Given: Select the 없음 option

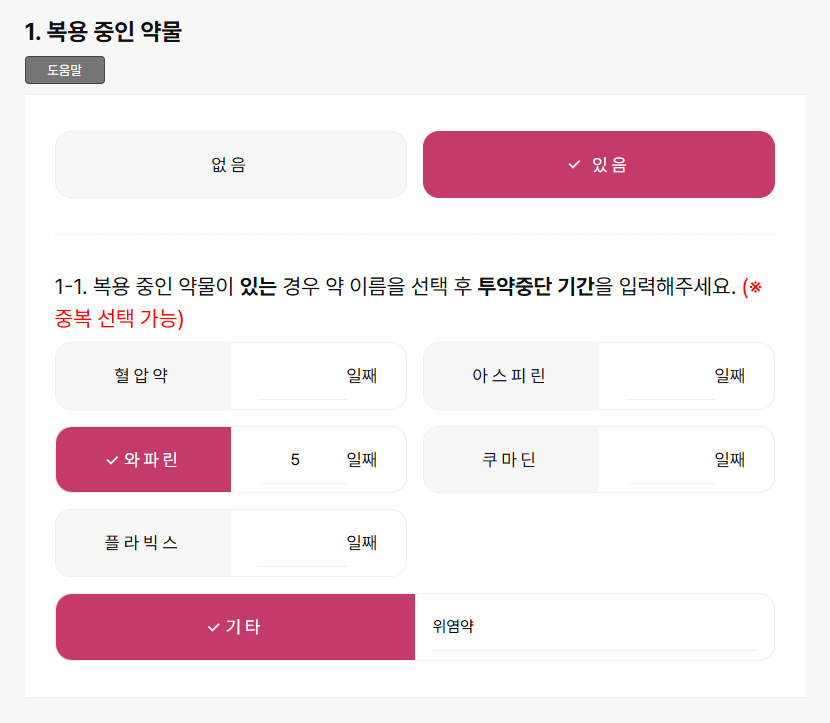Looking at the screenshot, I should [x=230, y=165].
